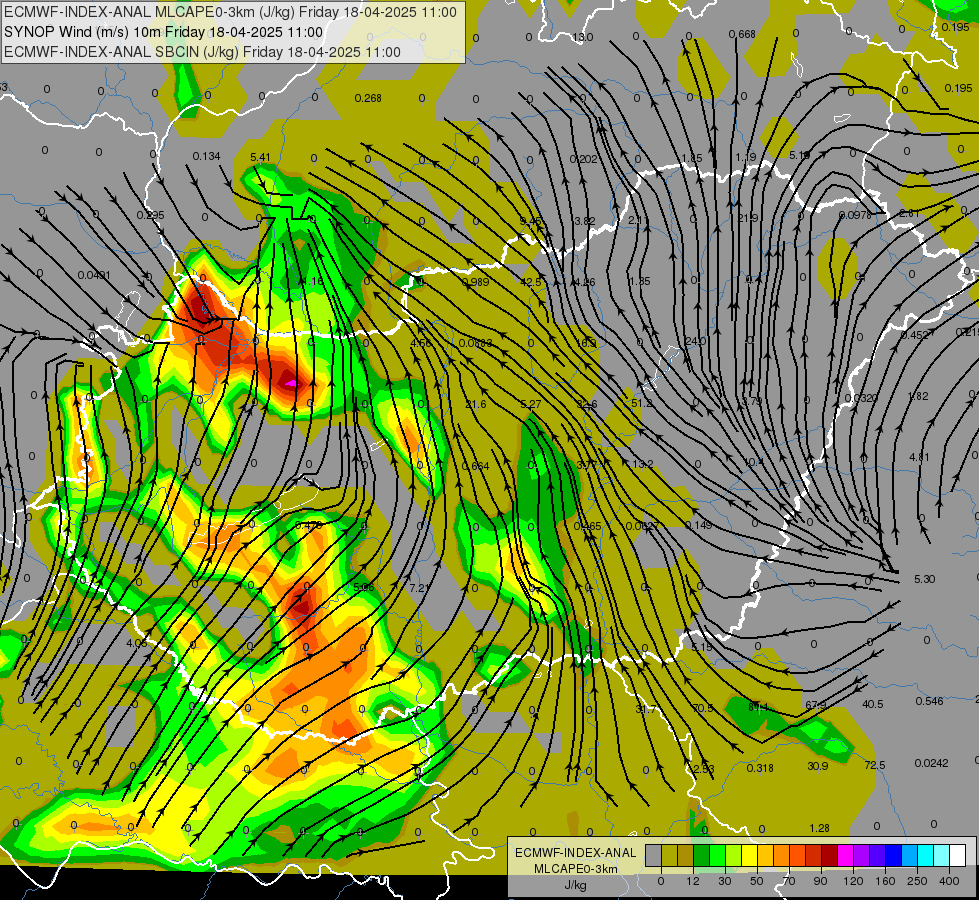
Task: Click the map value '13.0'
Action: tap(583, 37)
